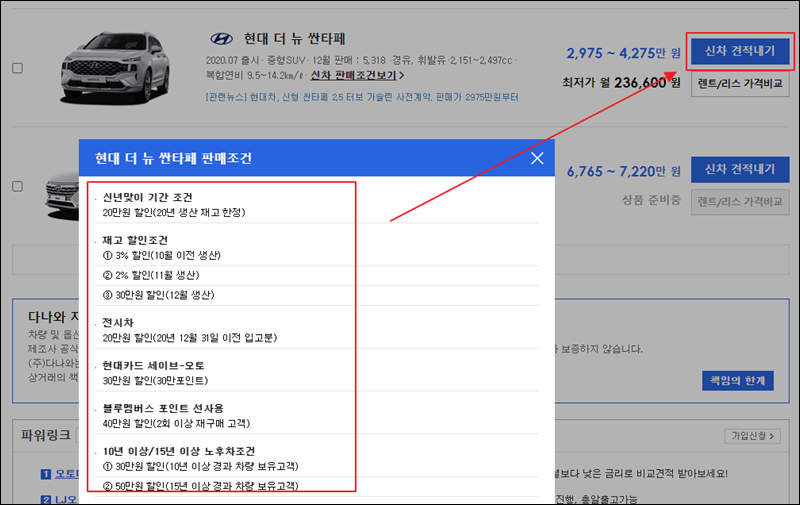
Task: Open the 책임의 한계 button
Action: coord(738,381)
